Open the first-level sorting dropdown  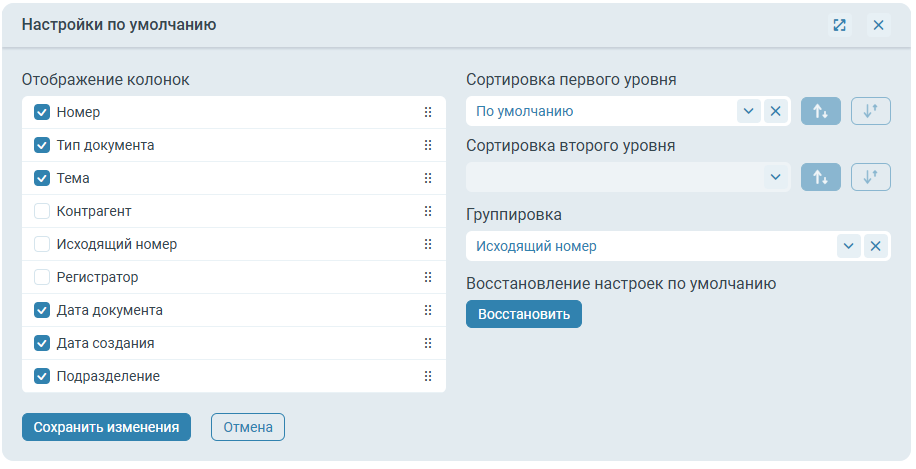coord(748,111)
